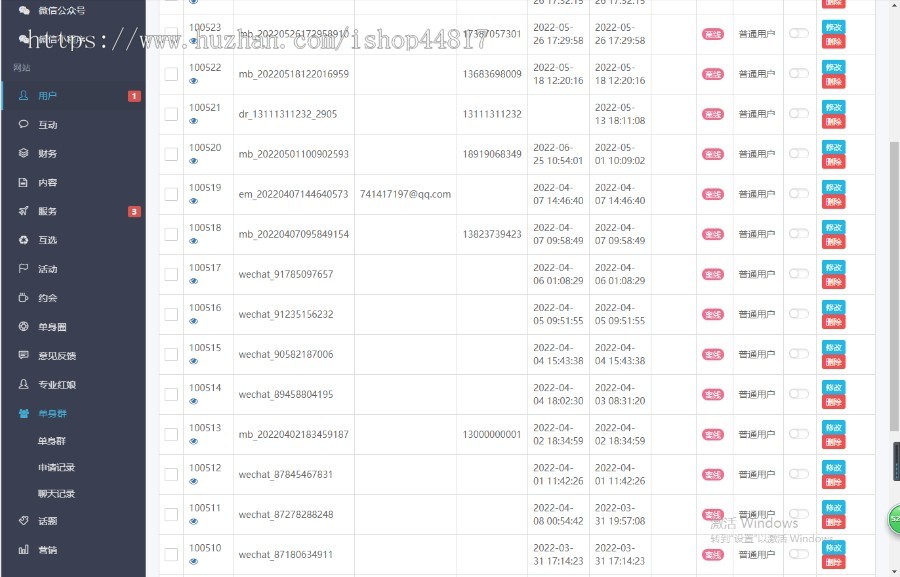Viewport: 900px width, 577px height.
Task: Check the checkbox for user 100522
Action: tap(171, 74)
